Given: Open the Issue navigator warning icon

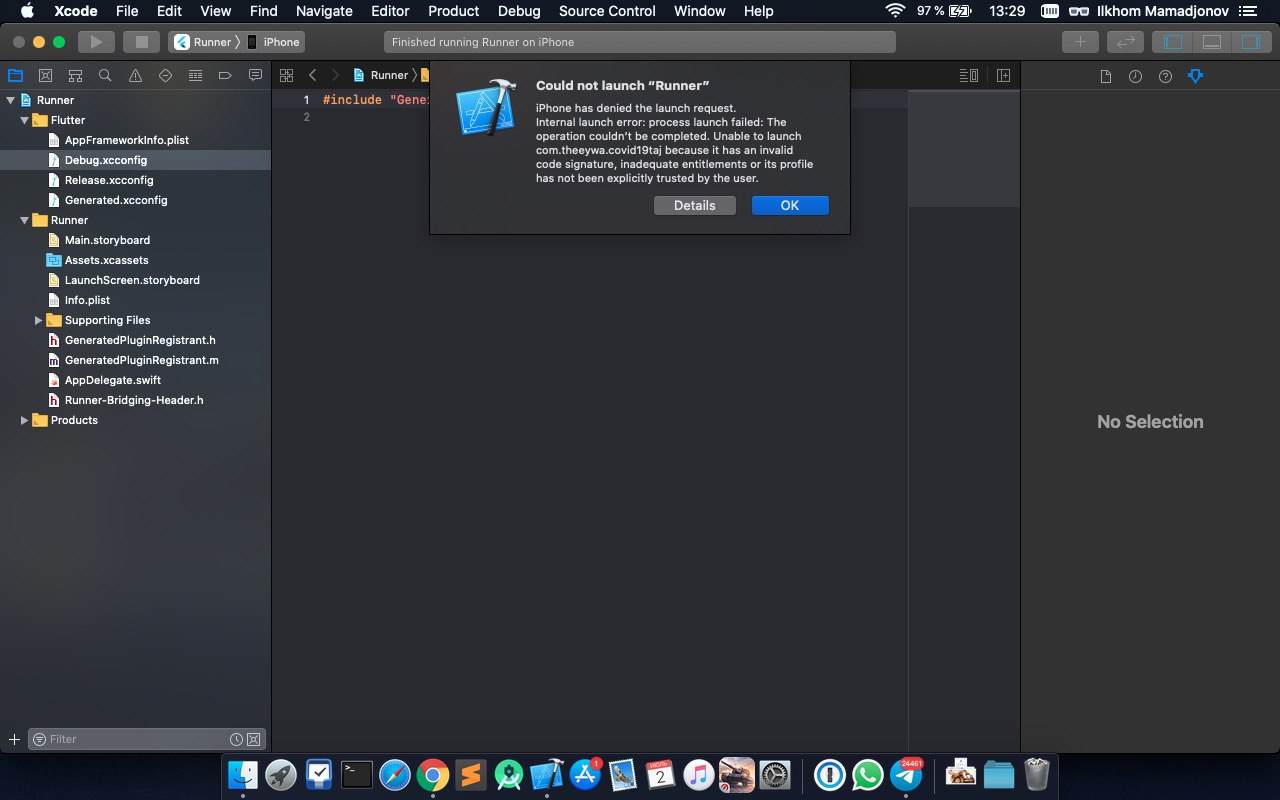Looking at the screenshot, I should pyautogui.click(x=135, y=75).
